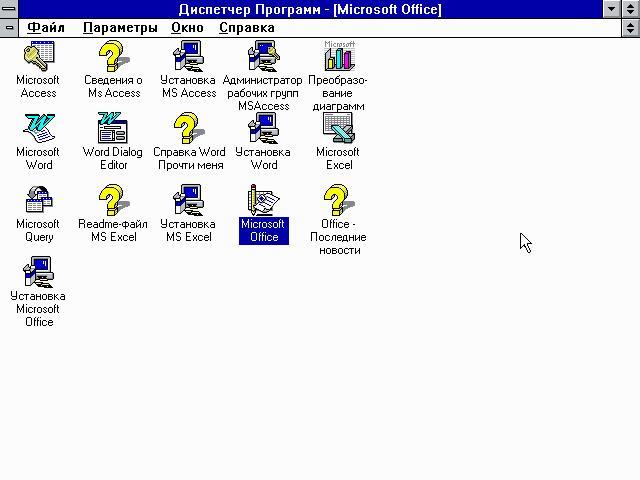
Task: Open the Справка Word Прочти меня icon
Action: [189, 128]
